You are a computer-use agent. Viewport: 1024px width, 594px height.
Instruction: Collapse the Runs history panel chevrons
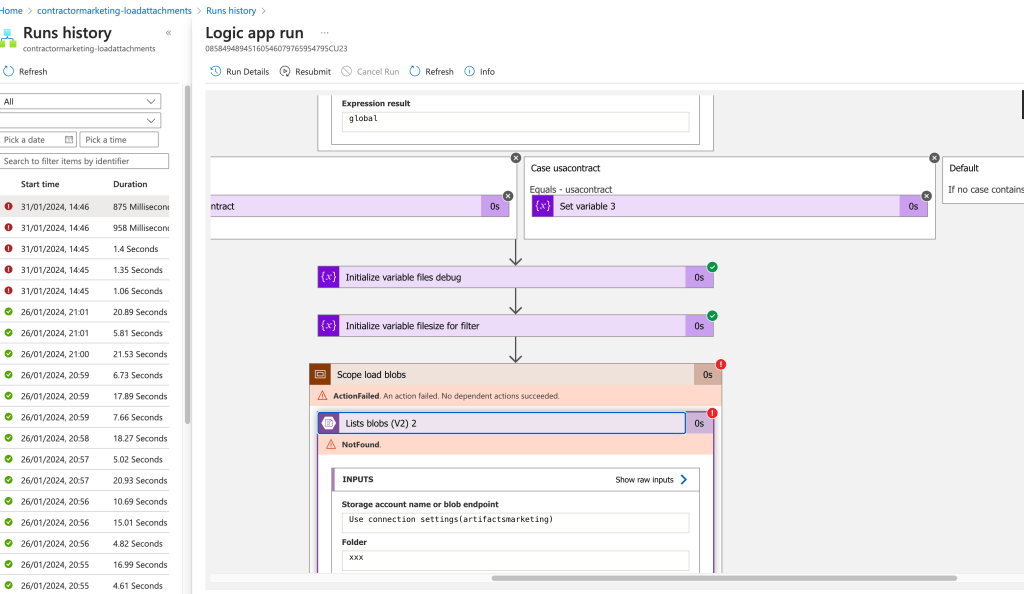pos(168,33)
